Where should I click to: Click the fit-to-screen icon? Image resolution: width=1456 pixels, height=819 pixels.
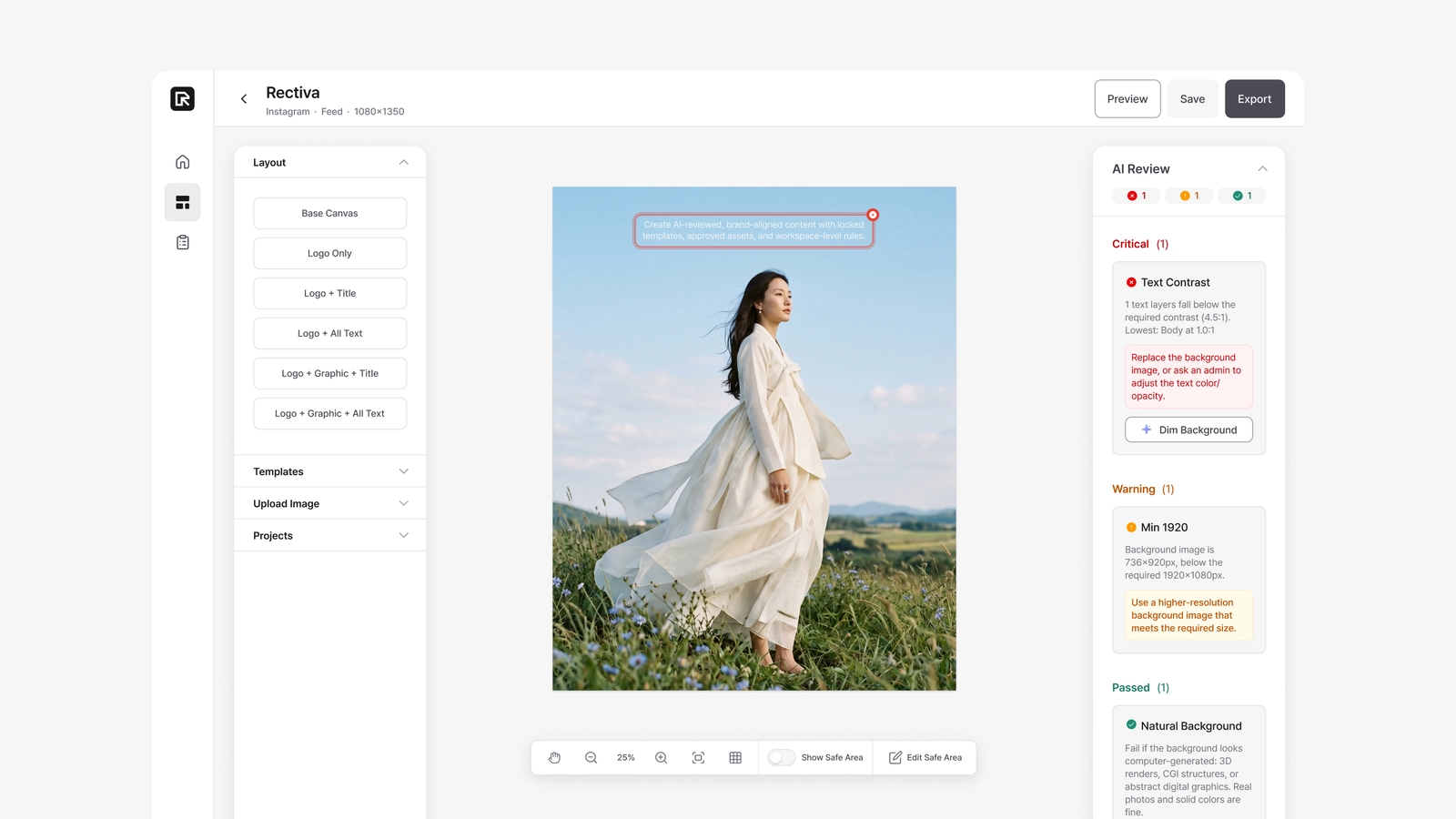[698, 757]
